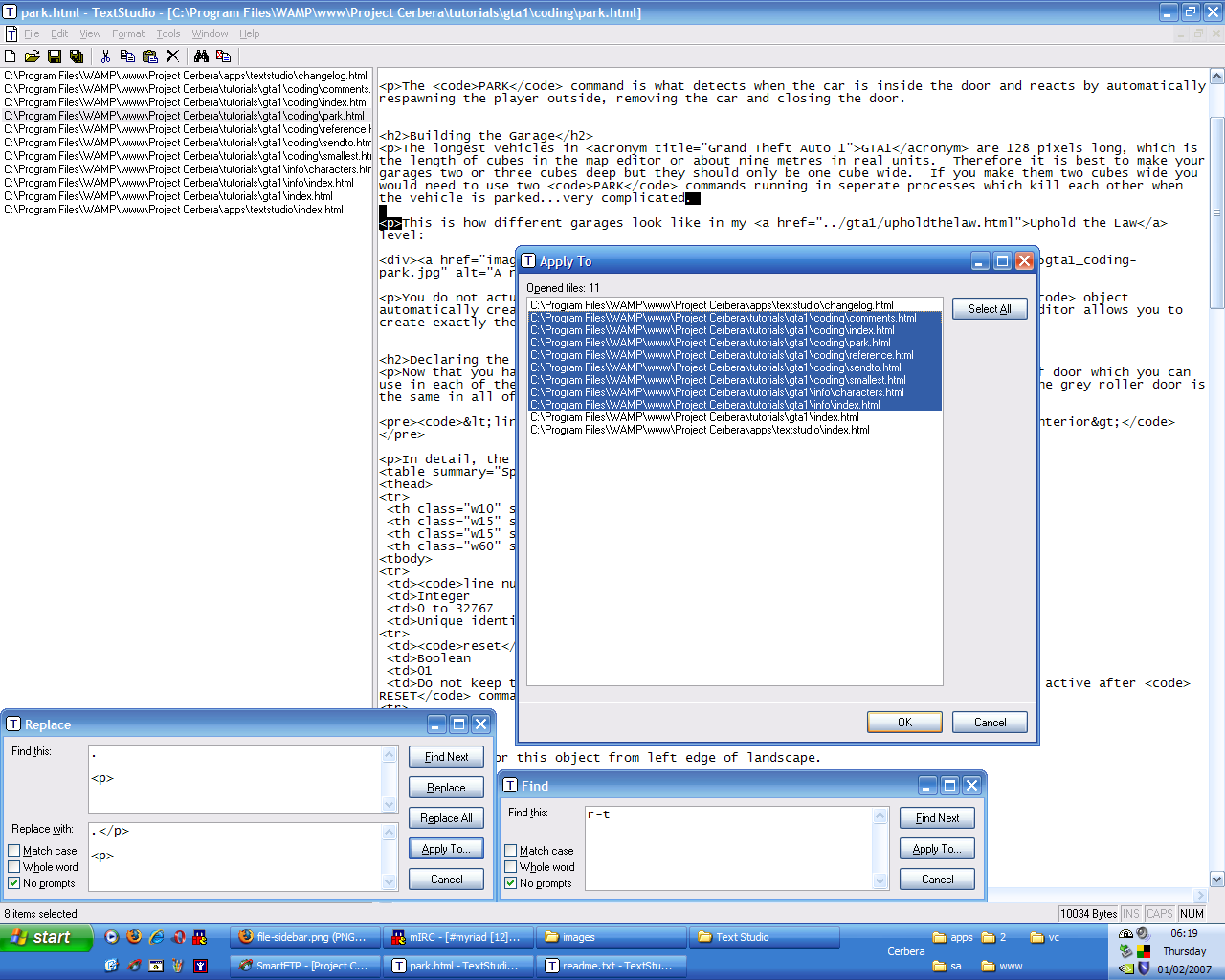
Task: Cut selection with the scissors icon
Action: [x=105, y=56]
